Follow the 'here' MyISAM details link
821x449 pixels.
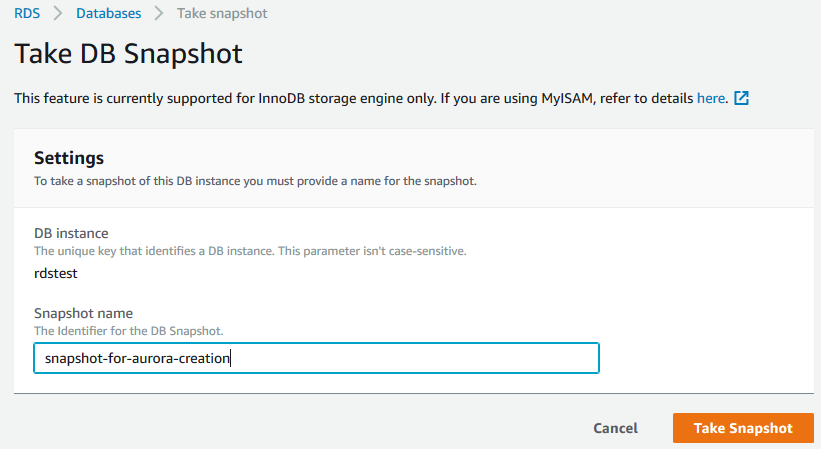click(710, 99)
